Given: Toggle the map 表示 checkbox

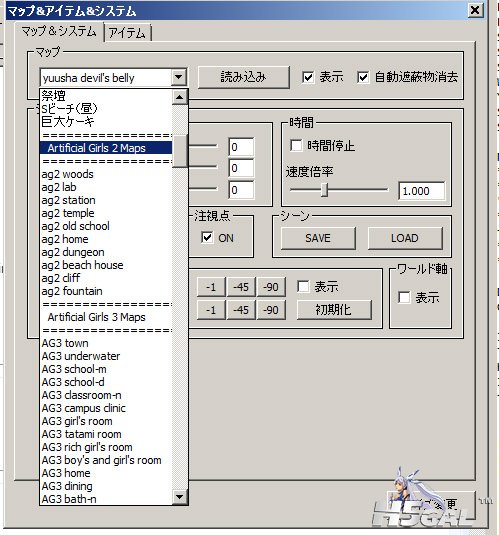Looking at the screenshot, I should tap(308, 77).
